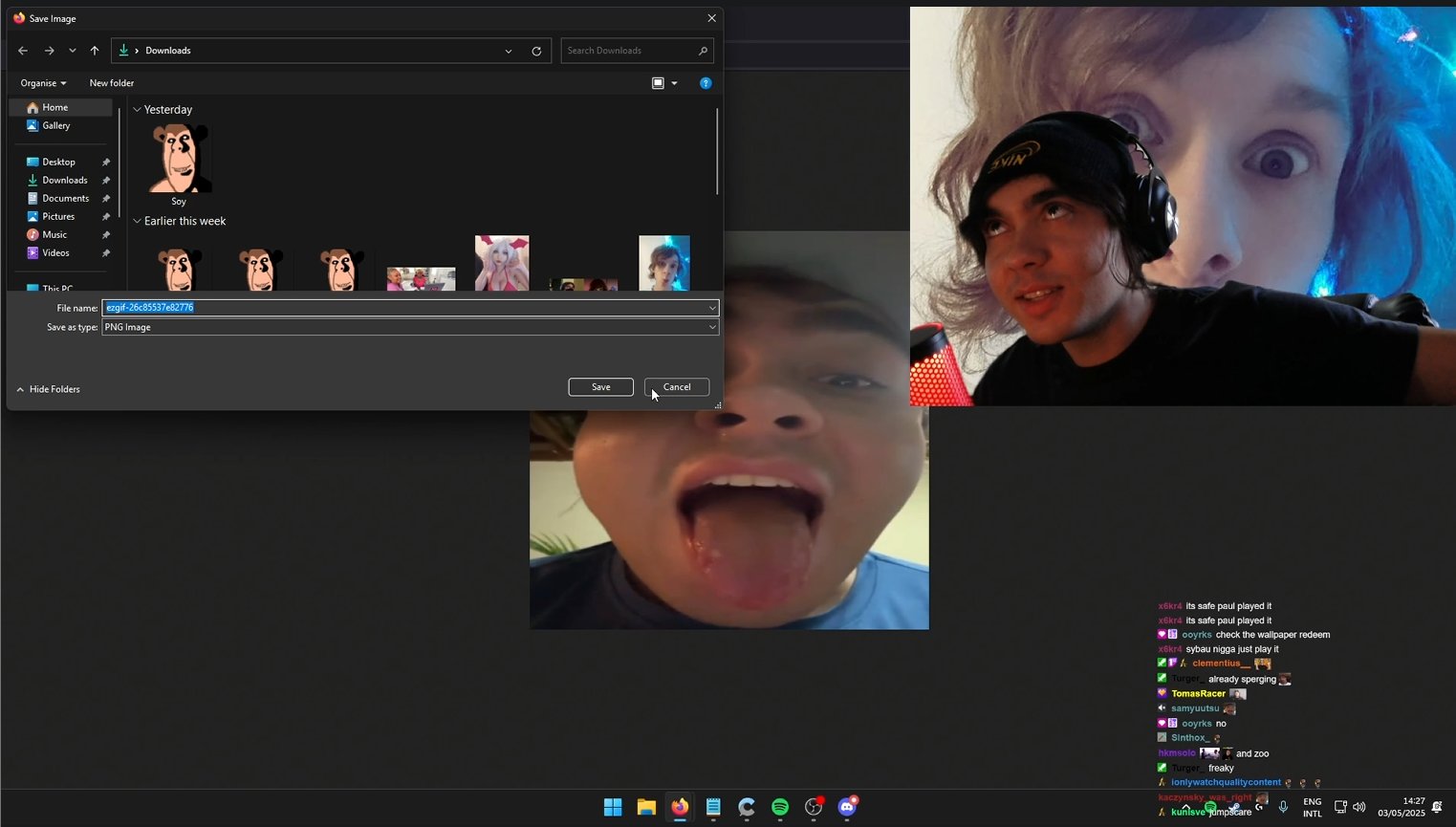This screenshot has height=827, width=1456.
Task: Click username TomasRacer in chat
Action: (x=1198, y=694)
